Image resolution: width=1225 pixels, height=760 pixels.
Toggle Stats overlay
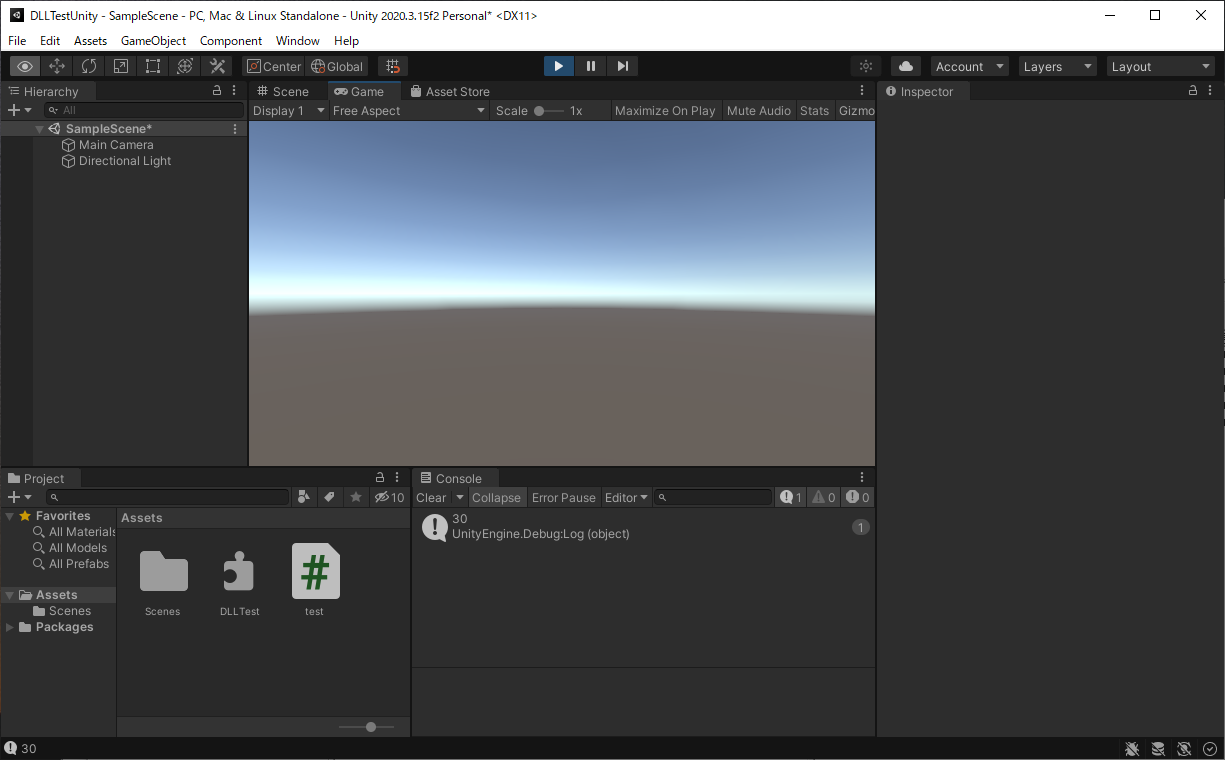point(815,110)
